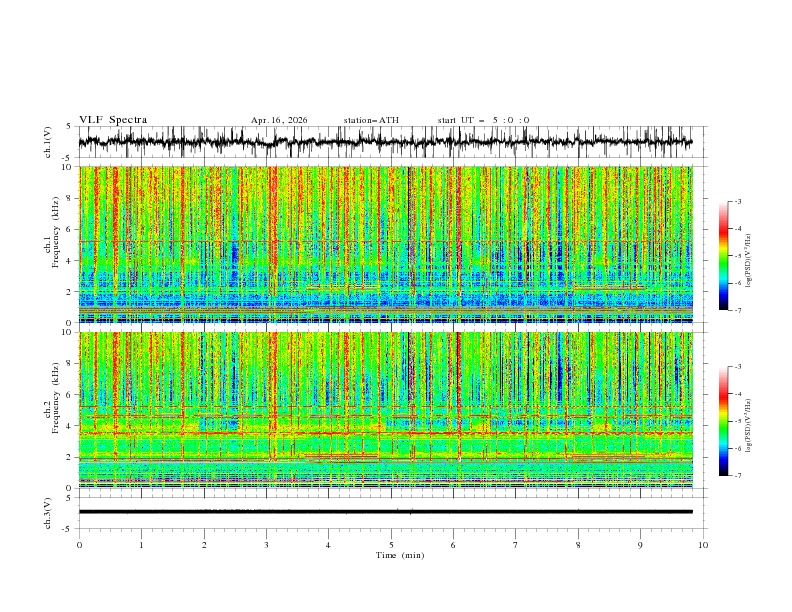Click the "Time (min)" axis title
792x612 pixels.
pyautogui.click(x=400, y=555)
